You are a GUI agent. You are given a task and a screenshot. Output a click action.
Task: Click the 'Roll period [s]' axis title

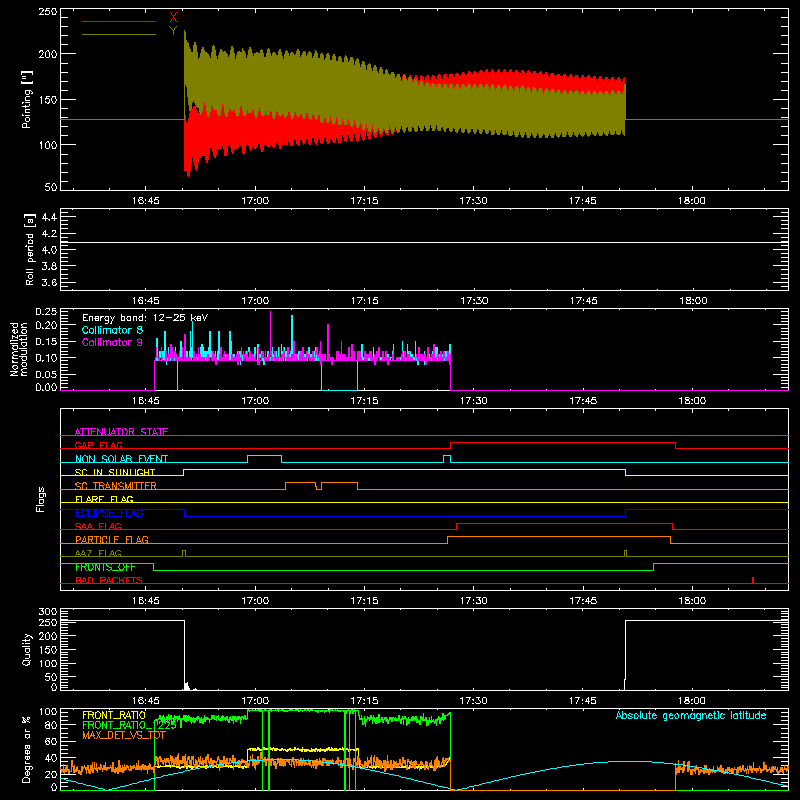29,249
